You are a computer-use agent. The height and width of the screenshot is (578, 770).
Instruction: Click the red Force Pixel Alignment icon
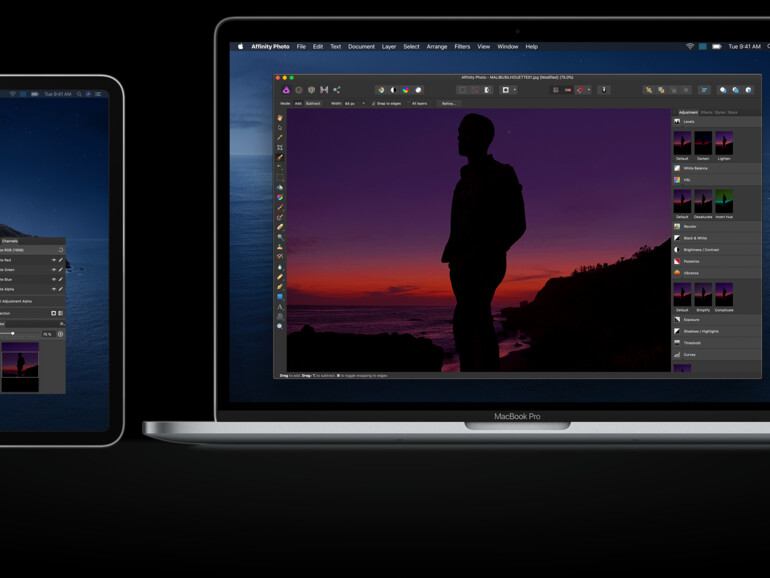point(568,90)
